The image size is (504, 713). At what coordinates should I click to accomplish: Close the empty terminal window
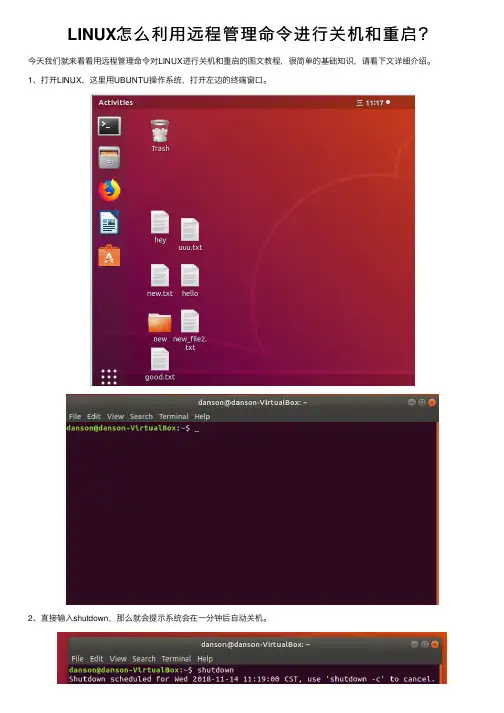pyautogui.click(x=432, y=402)
